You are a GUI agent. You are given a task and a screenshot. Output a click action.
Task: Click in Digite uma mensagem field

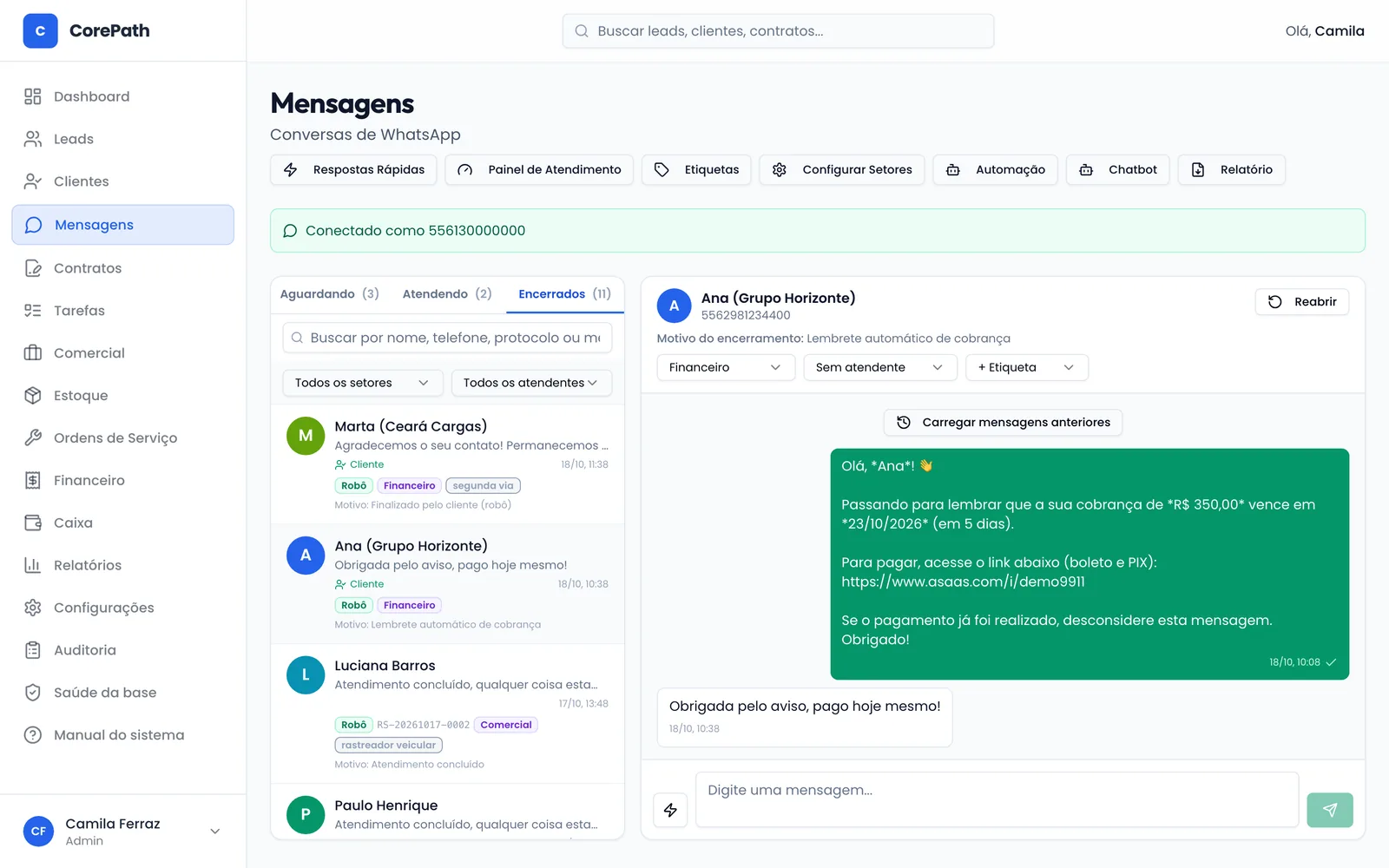click(x=997, y=799)
